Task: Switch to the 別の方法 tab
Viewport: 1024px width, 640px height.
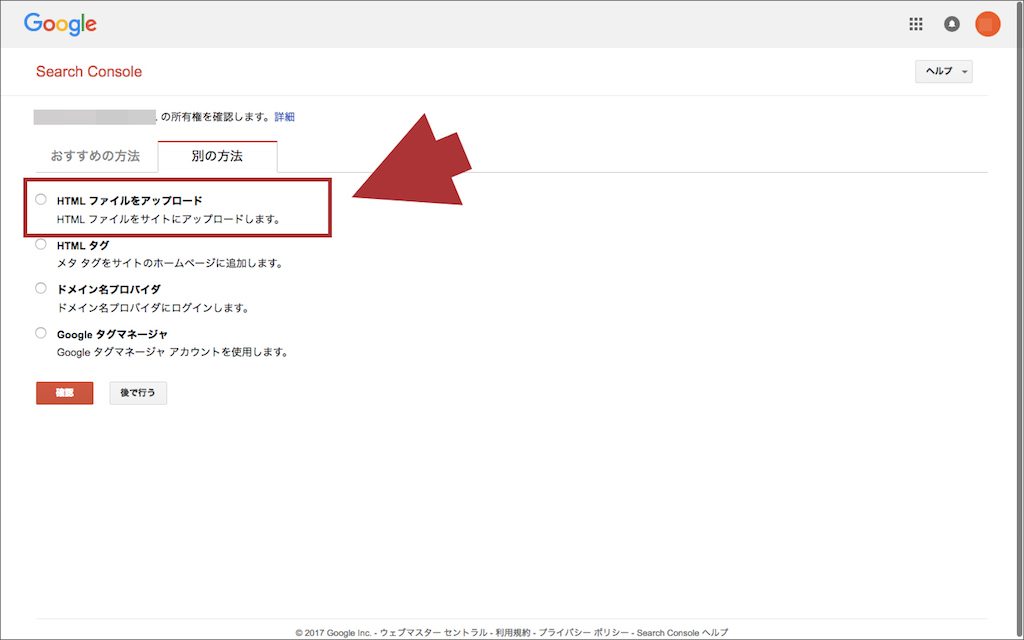Action: (x=217, y=156)
